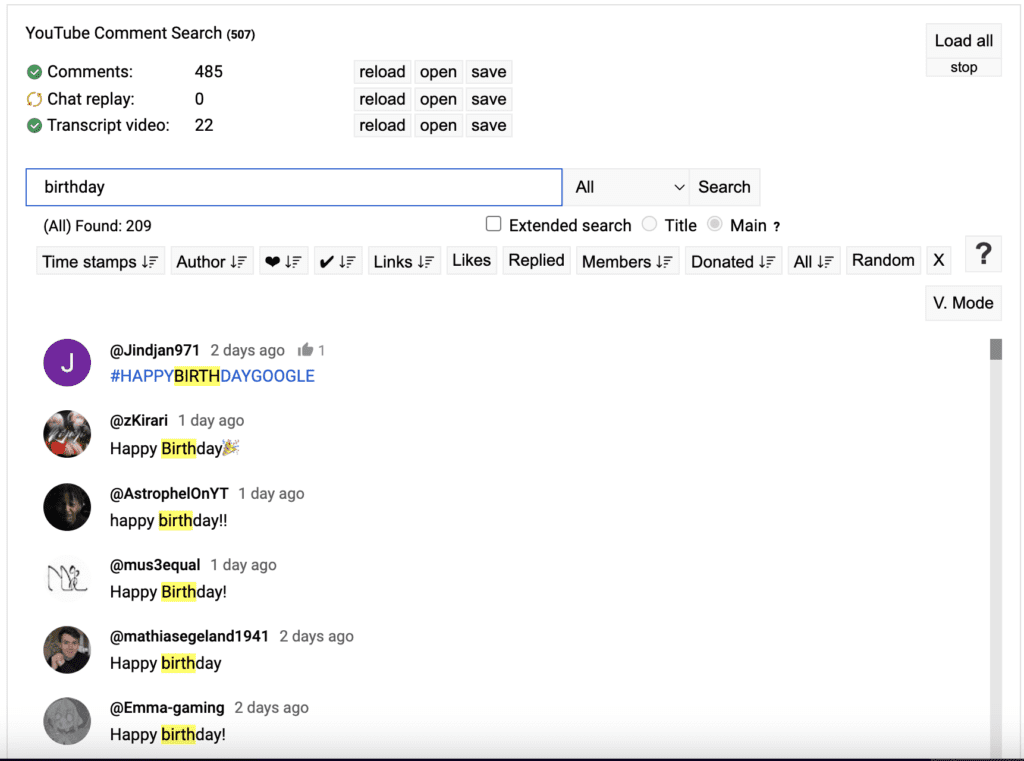
Task: Click the Search button
Action: [x=724, y=187]
